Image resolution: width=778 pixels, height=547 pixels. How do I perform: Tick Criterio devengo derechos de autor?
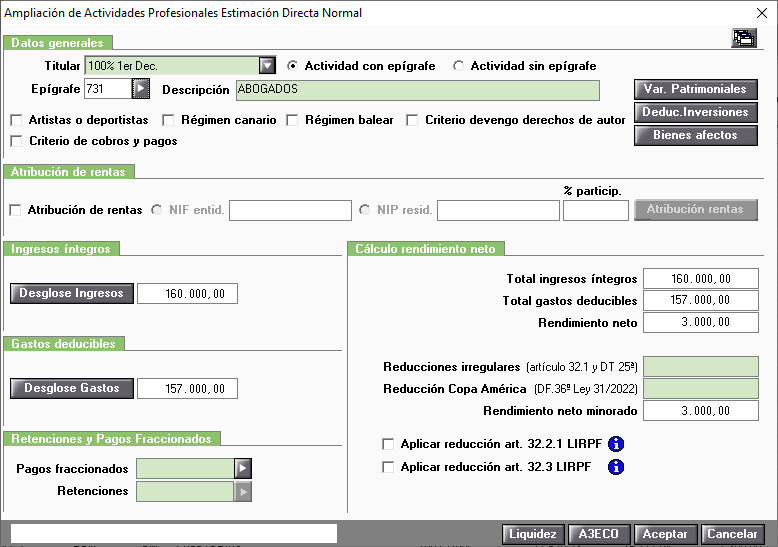412,120
